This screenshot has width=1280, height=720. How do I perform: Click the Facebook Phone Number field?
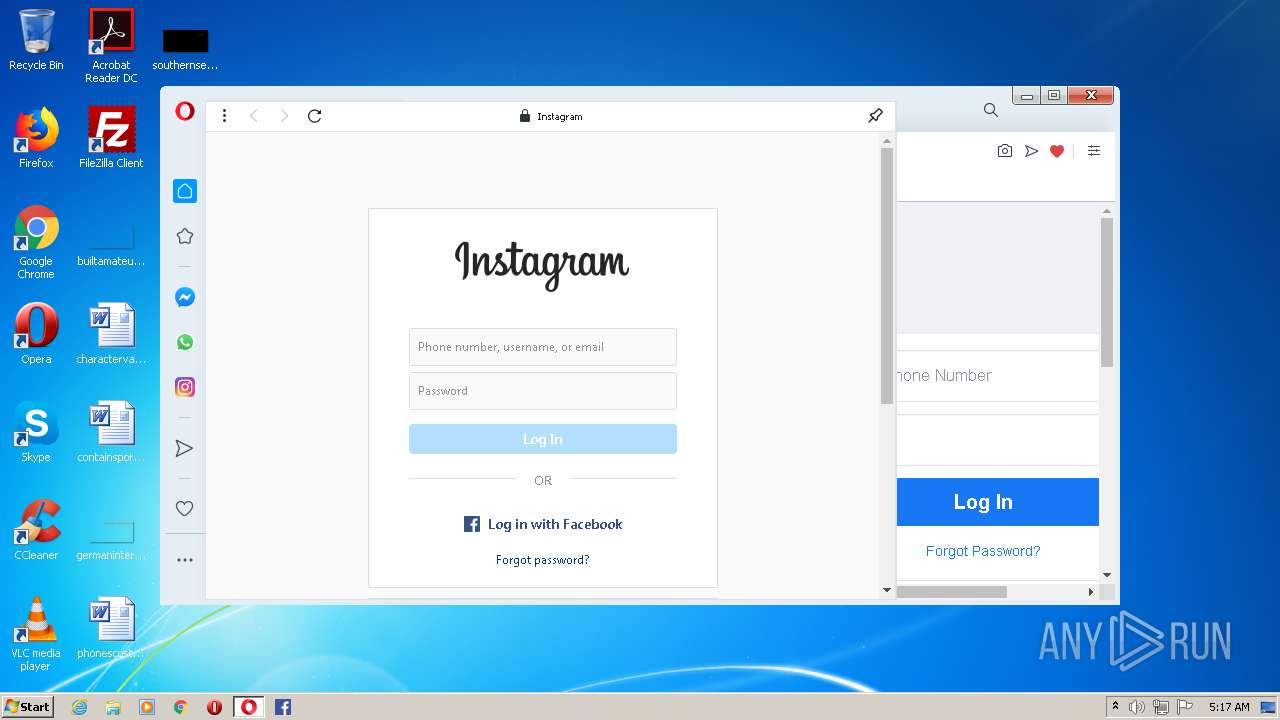998,376
